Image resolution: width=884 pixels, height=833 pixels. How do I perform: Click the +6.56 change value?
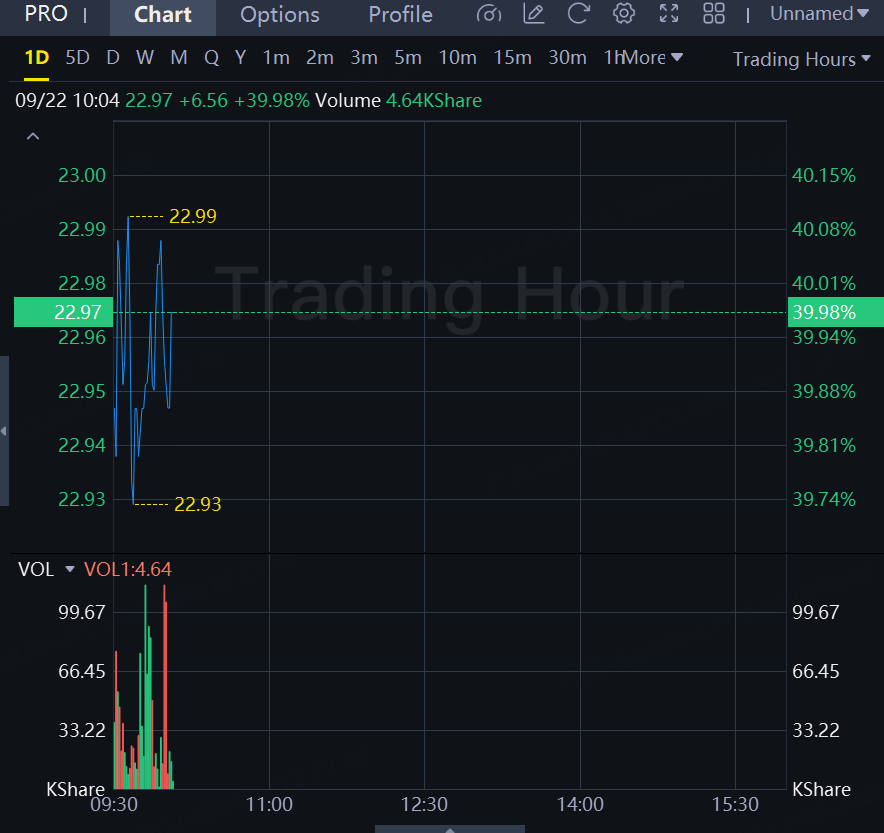click(x=204, y=101)
